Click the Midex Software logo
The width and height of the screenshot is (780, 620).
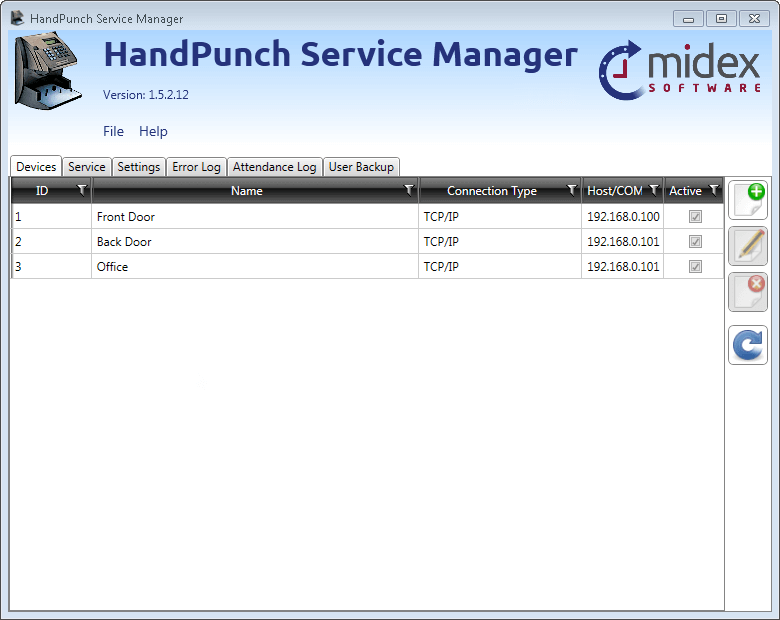tap(679, 70)
